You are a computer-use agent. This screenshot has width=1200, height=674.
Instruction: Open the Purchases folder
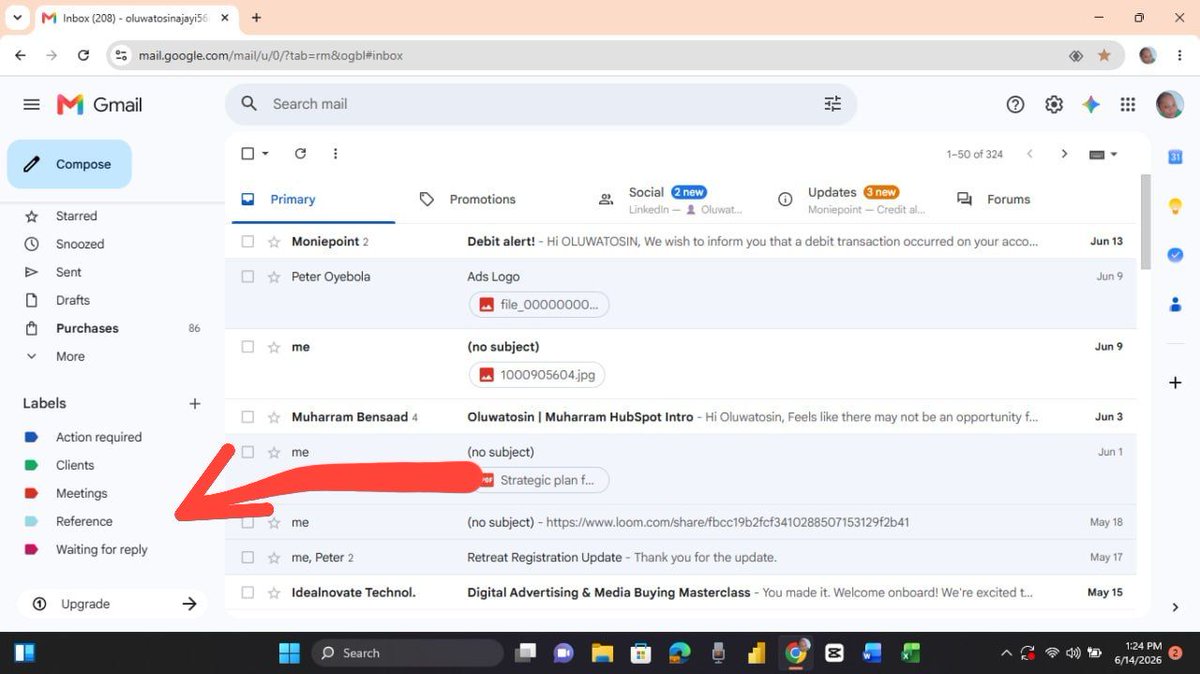(x=87, y=328)
